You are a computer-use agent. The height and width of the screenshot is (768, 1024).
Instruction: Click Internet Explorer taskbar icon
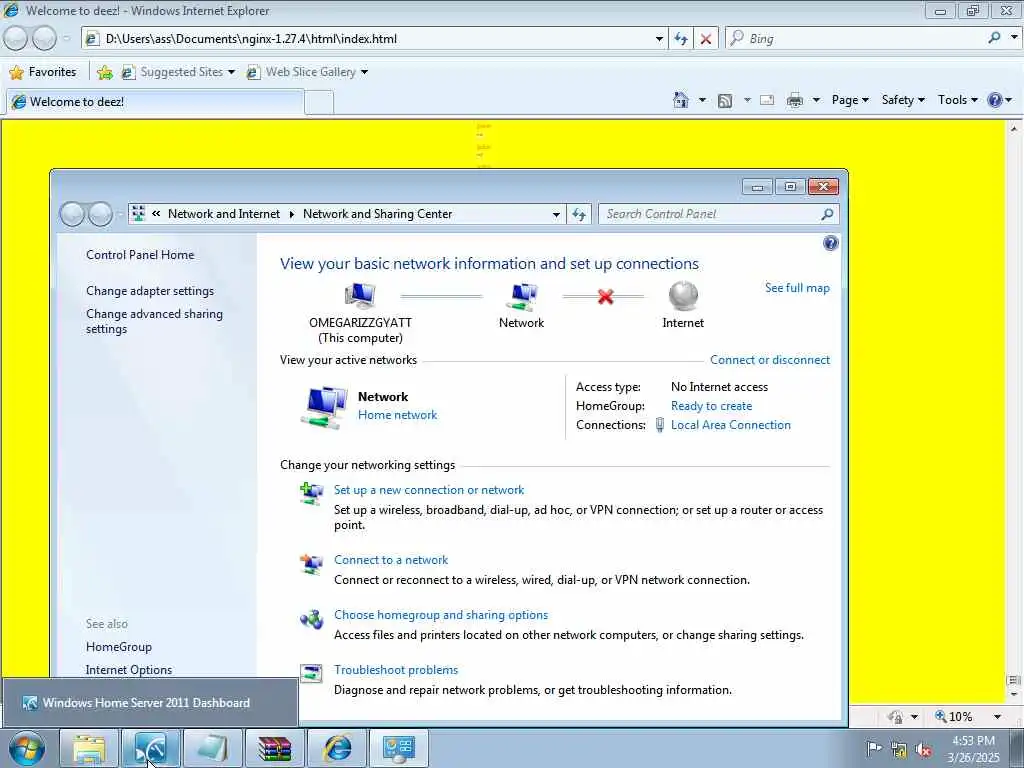pyautogui.click(x=337, y=748)
